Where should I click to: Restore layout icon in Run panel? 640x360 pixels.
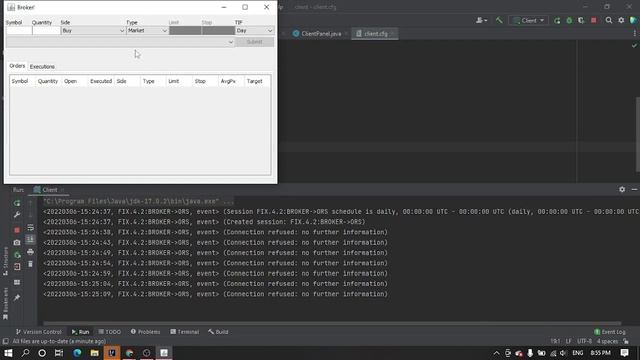click(x=17, y=282)
